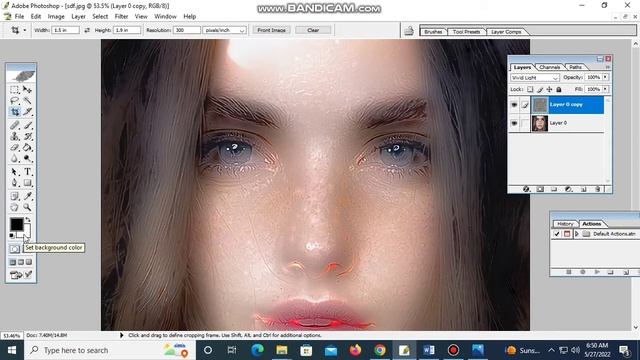This screenshot has height=360, width=640.
Task: Select the Slice tool
Action: click(x=27, y=111)
